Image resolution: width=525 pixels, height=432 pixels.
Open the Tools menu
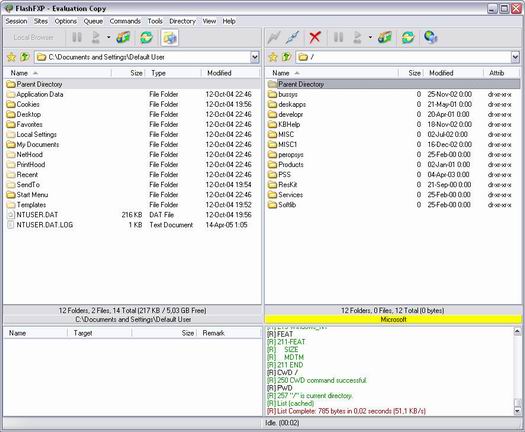point(155,21)
